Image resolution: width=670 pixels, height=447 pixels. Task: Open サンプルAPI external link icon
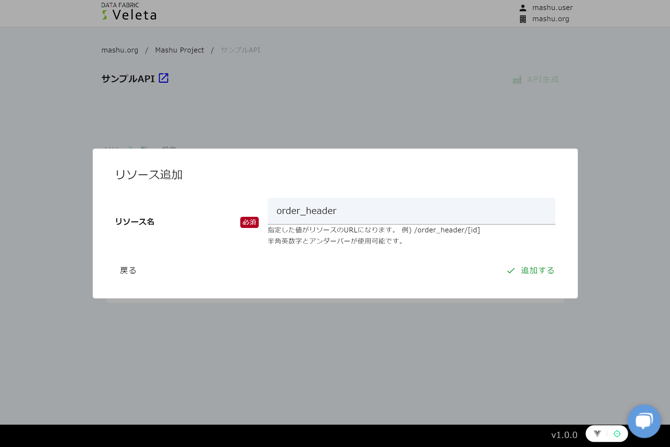pyautogui.click(x=164, y=78)
